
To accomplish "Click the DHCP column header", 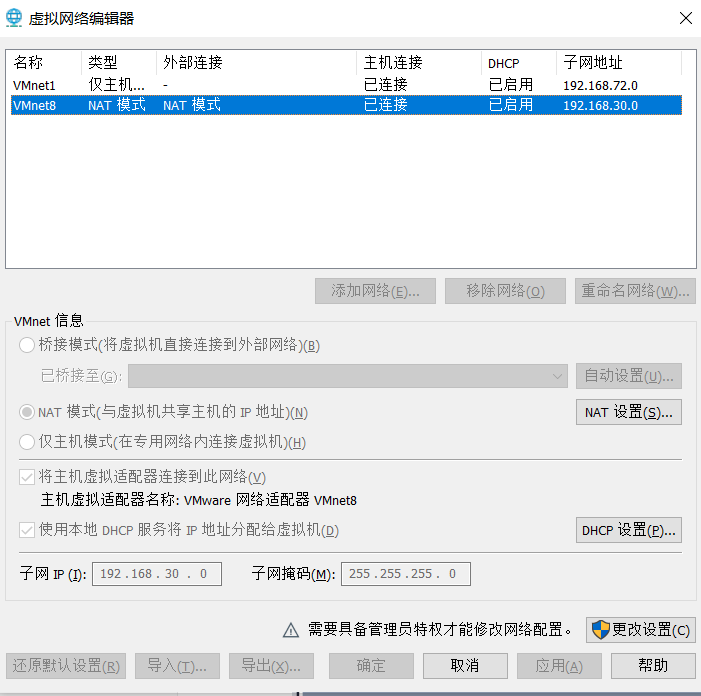I will (519, 62).
